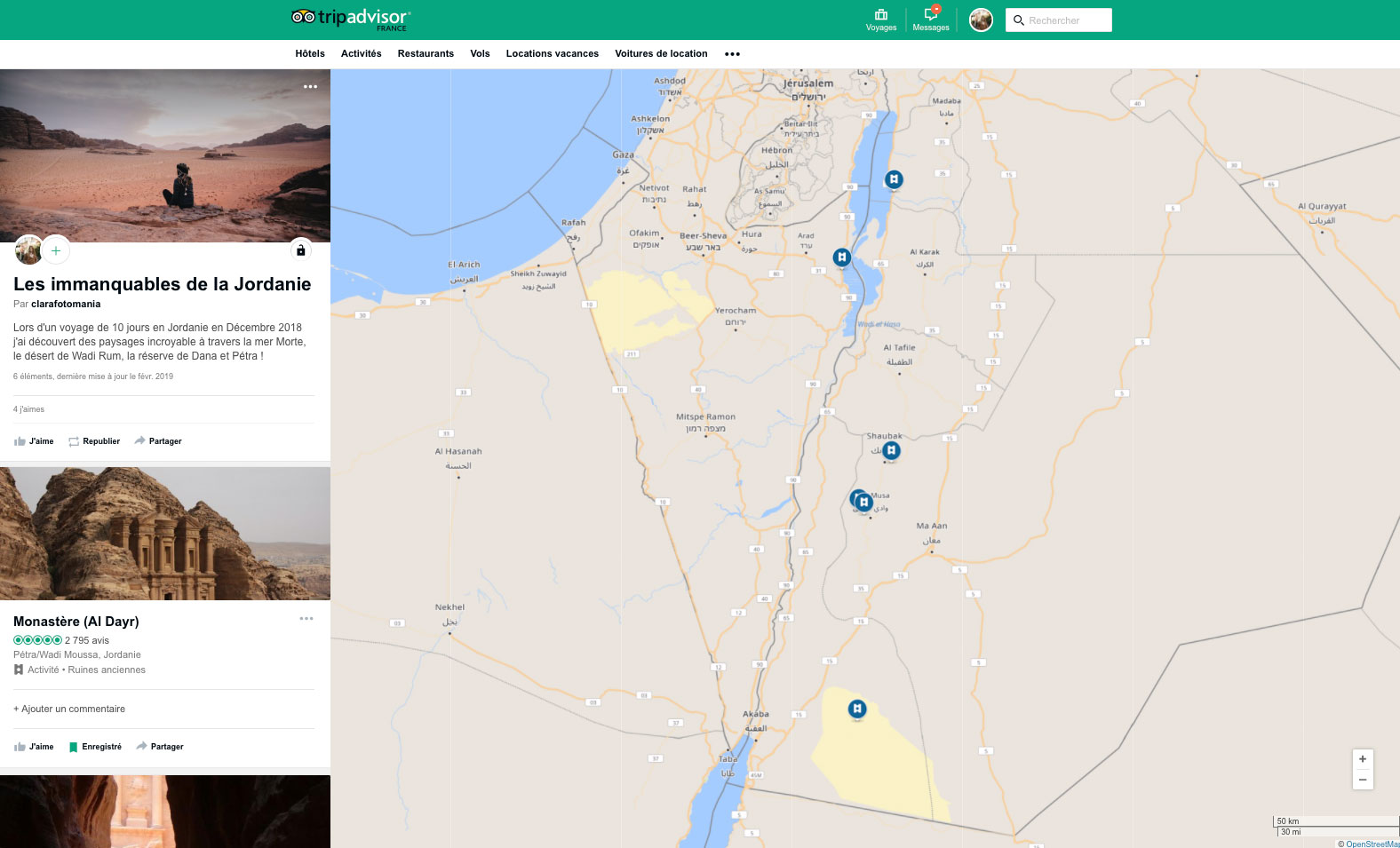Open Messages icon with notification
The image size is (1400, 848).
(931, 20)
